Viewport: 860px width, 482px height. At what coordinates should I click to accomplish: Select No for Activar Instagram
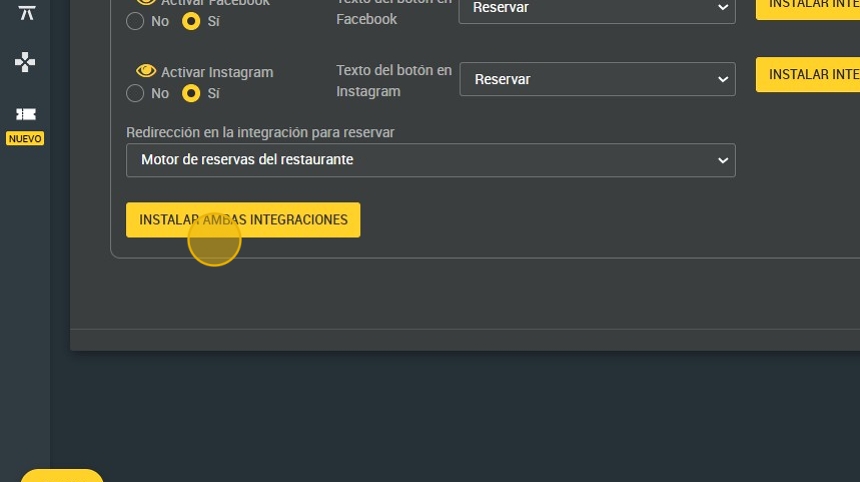tap(135, 93)
